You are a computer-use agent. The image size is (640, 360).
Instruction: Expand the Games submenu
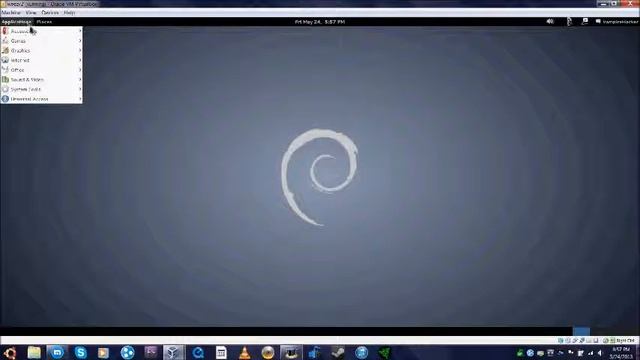[41, 41]
